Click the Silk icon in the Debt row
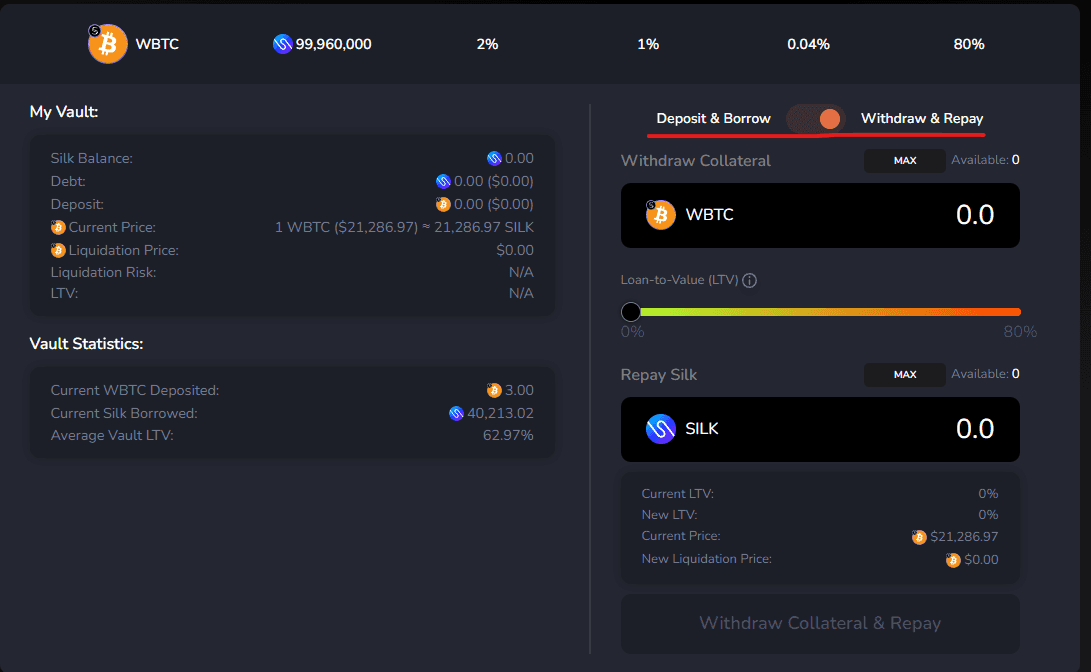The image size is (1091, 672). (443, 182)
